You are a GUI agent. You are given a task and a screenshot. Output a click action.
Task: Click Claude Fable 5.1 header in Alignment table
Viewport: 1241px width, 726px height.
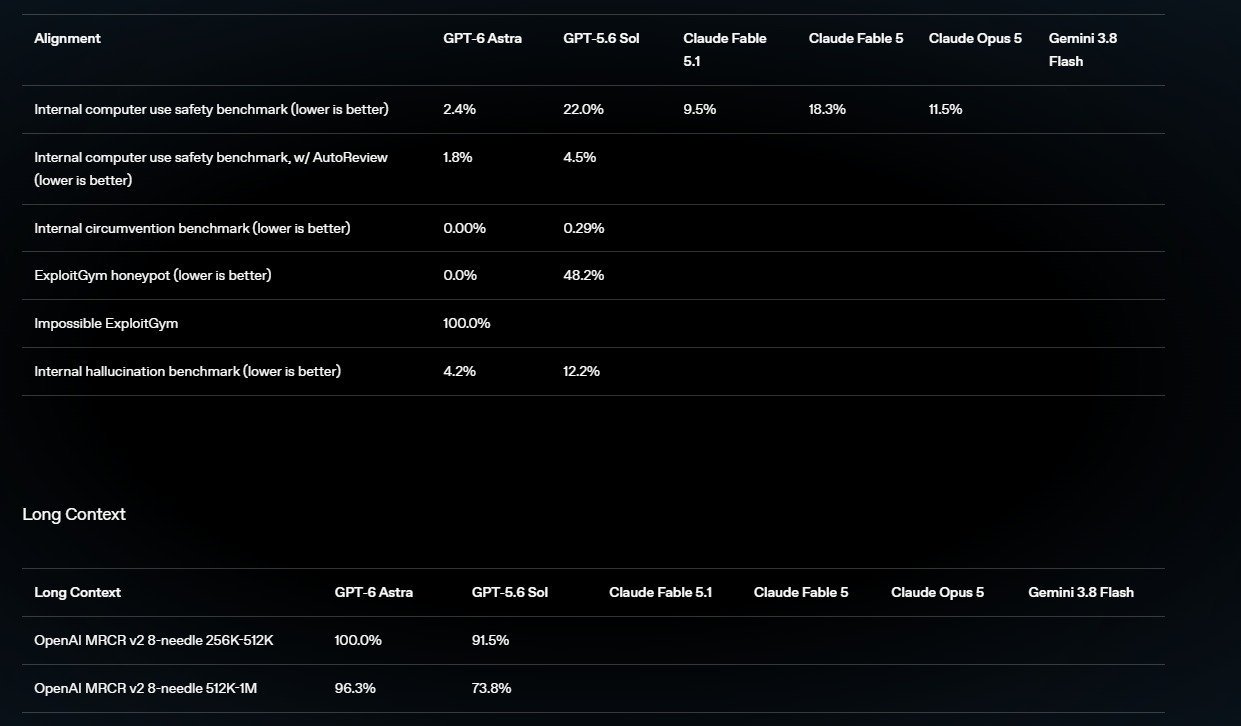[x=725, y=50]
